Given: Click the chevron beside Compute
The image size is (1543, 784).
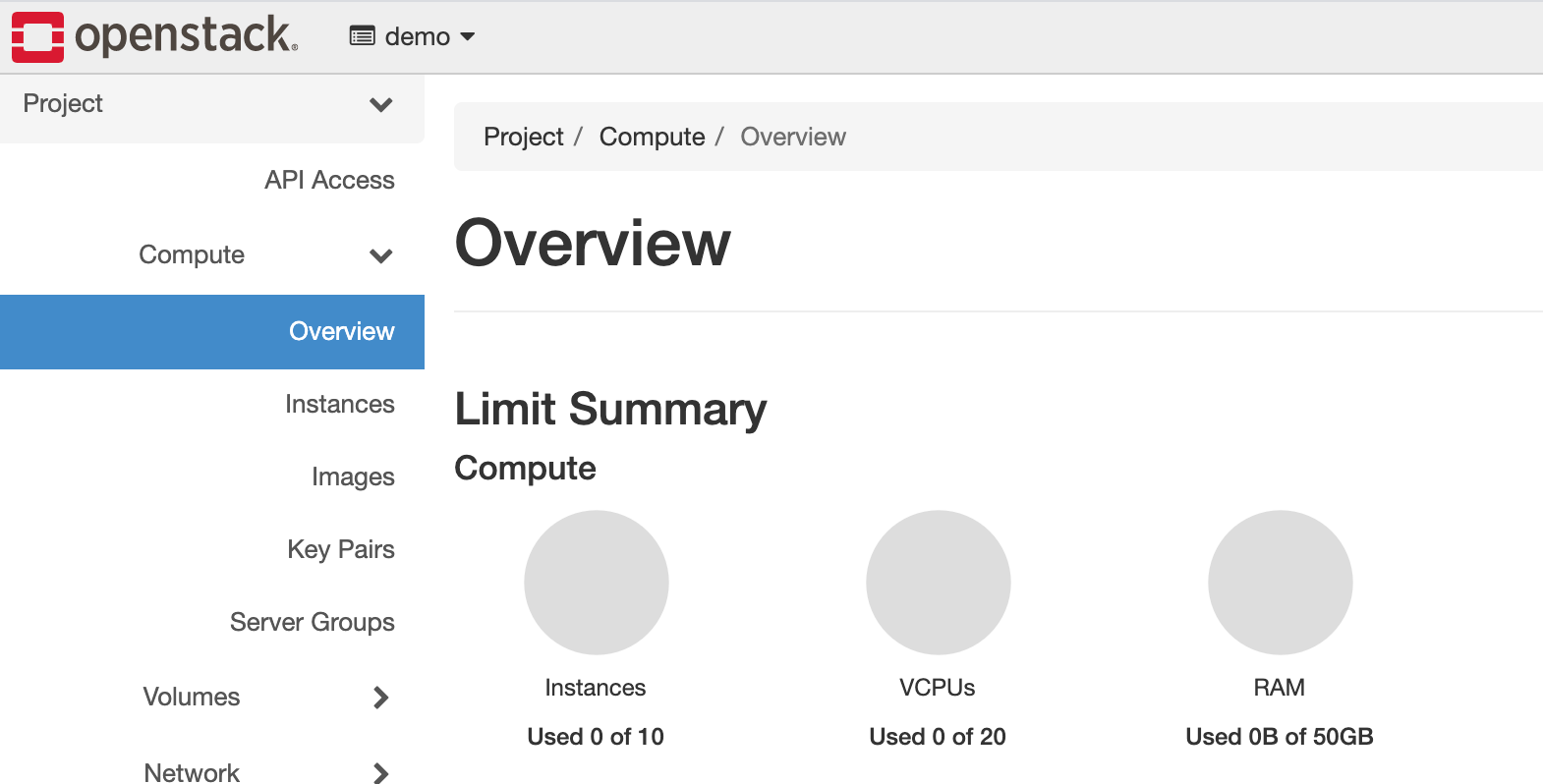Looking at the screenshot, I should click(x=381, y=256).
